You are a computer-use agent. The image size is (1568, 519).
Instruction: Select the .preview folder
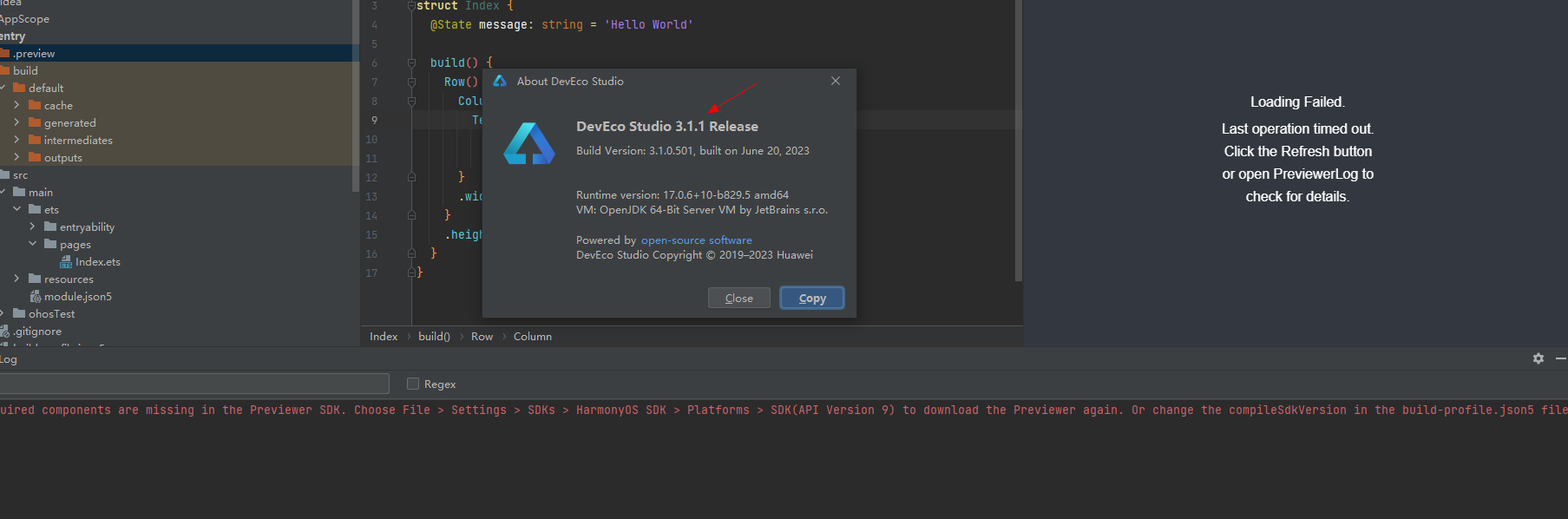[34, 53]
